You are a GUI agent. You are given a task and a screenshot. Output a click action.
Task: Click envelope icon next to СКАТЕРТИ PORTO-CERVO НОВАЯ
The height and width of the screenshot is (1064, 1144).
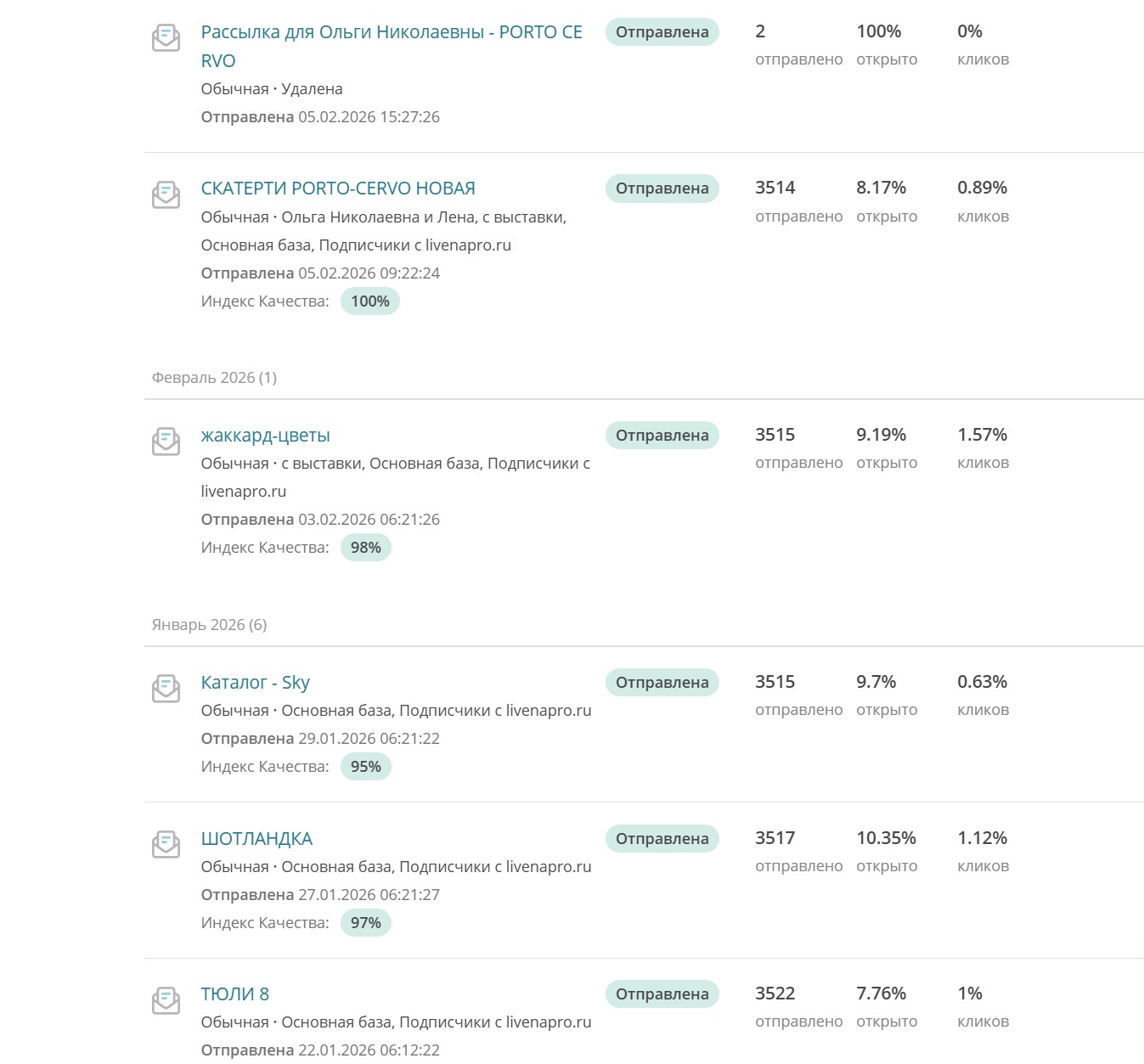click(166, 194)
